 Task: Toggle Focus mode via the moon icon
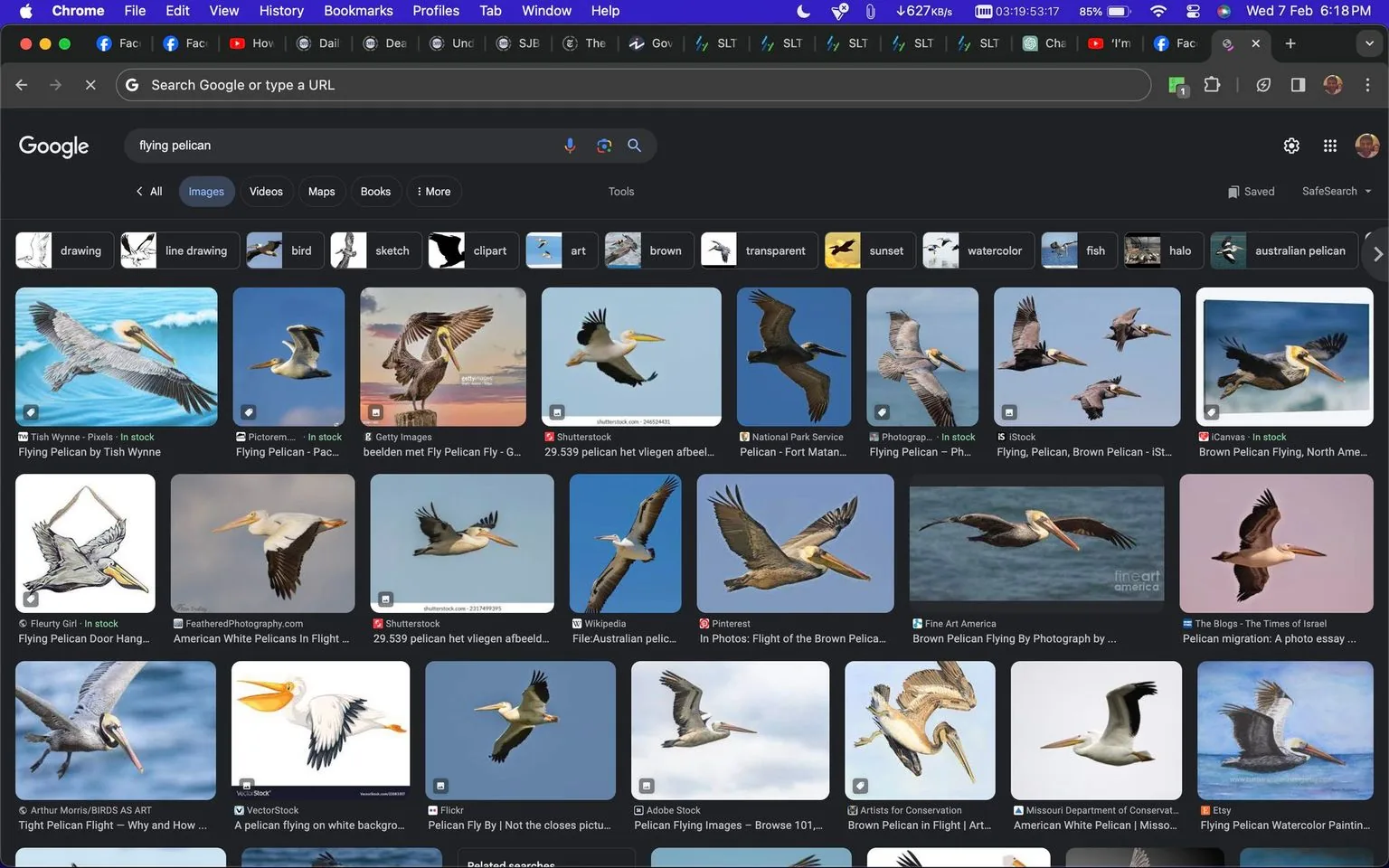point(803,11)
